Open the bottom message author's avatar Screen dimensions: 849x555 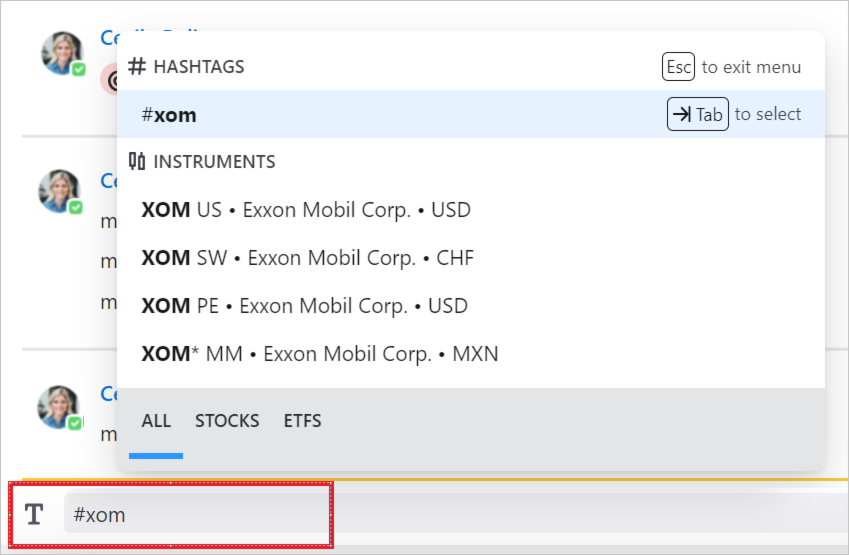pos(59,407)
